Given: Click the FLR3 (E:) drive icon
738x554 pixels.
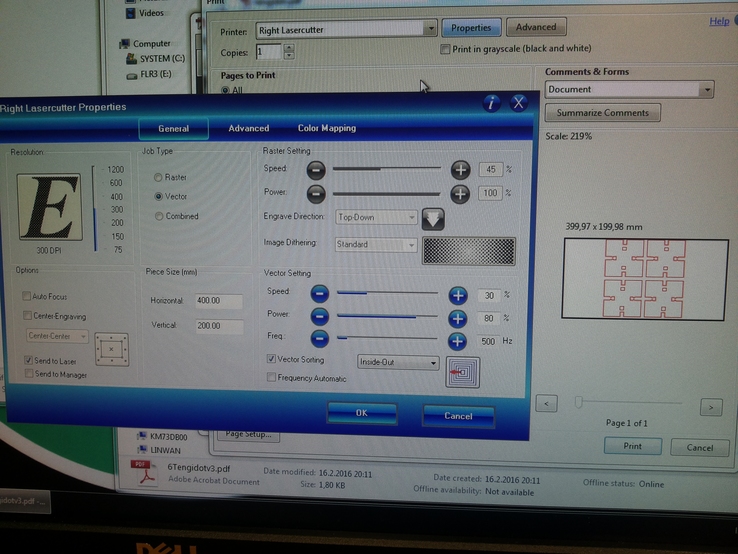Looking at the screenshot, I should click(x=132, y=76).
